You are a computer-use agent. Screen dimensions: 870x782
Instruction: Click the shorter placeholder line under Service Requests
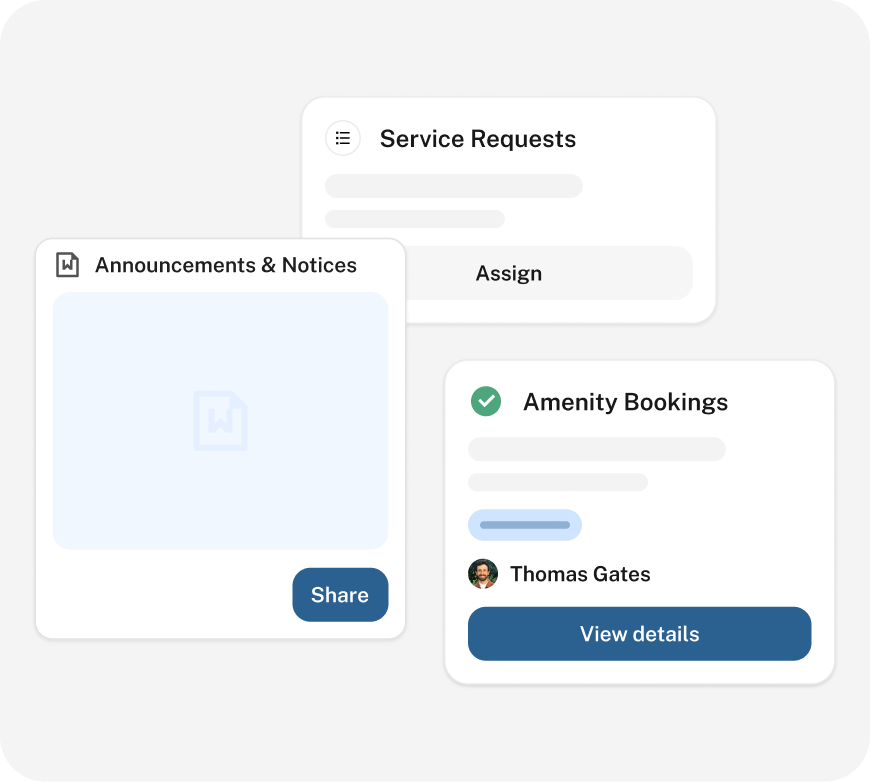[x=414, y=219]
